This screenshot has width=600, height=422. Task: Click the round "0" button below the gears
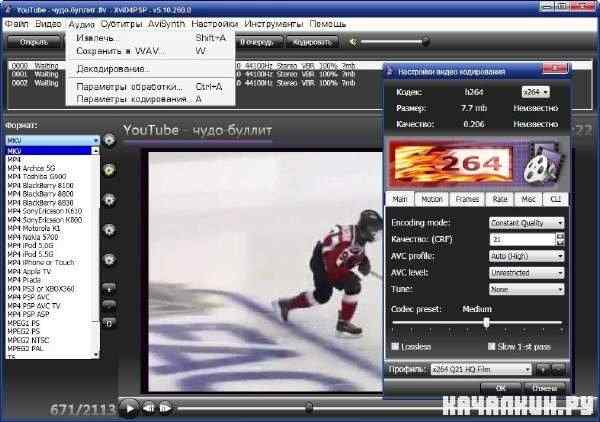click(x=109, y=324)
